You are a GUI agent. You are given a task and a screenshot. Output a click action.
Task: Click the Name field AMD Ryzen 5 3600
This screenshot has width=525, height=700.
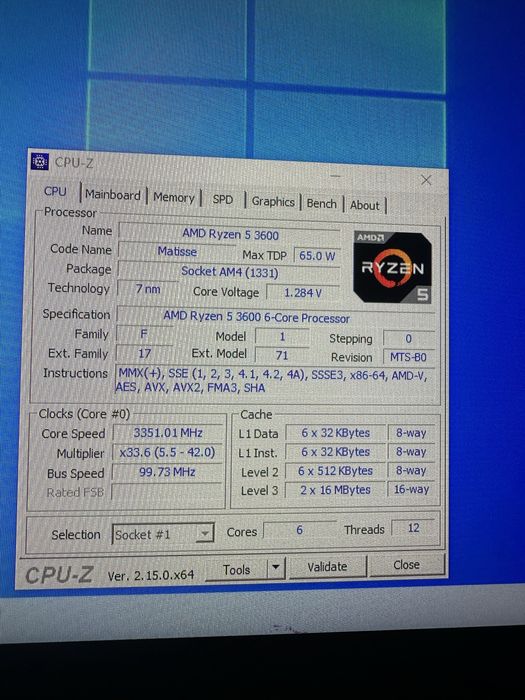(229, 234)
